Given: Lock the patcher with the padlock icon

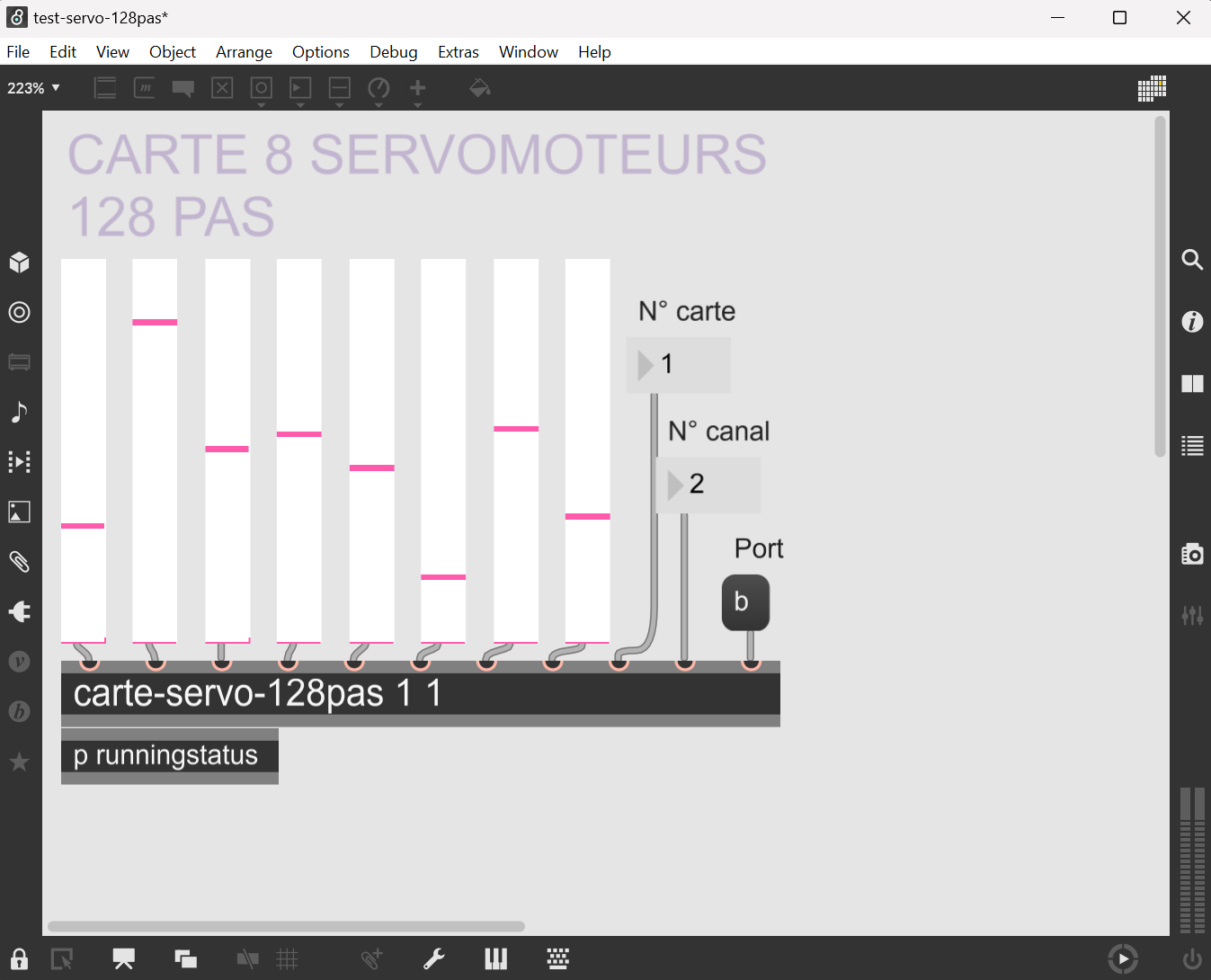Looking at the screenshot, I should 19,958.
